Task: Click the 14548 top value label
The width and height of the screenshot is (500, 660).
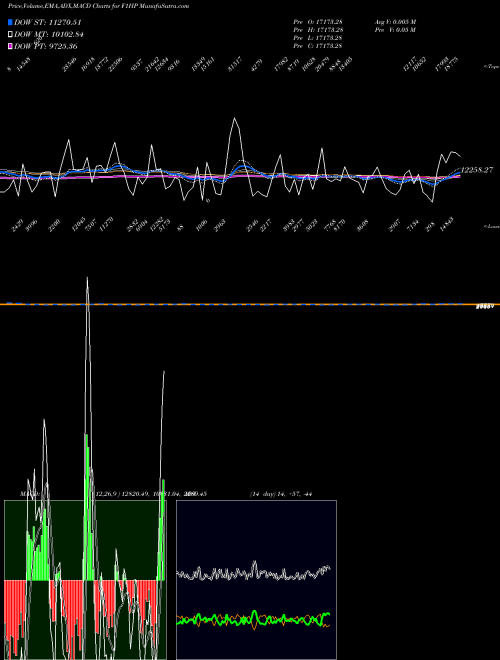Action: (24, 64)
